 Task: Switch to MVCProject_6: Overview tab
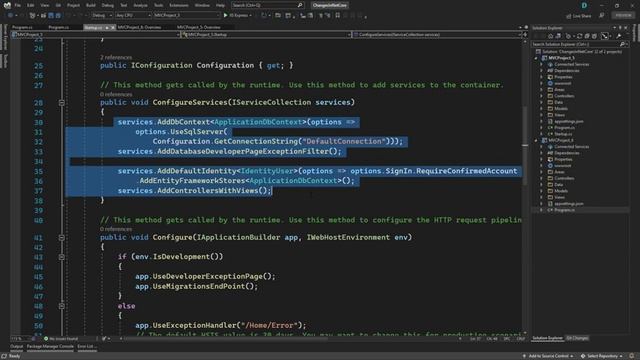click(x=139, y=27)
